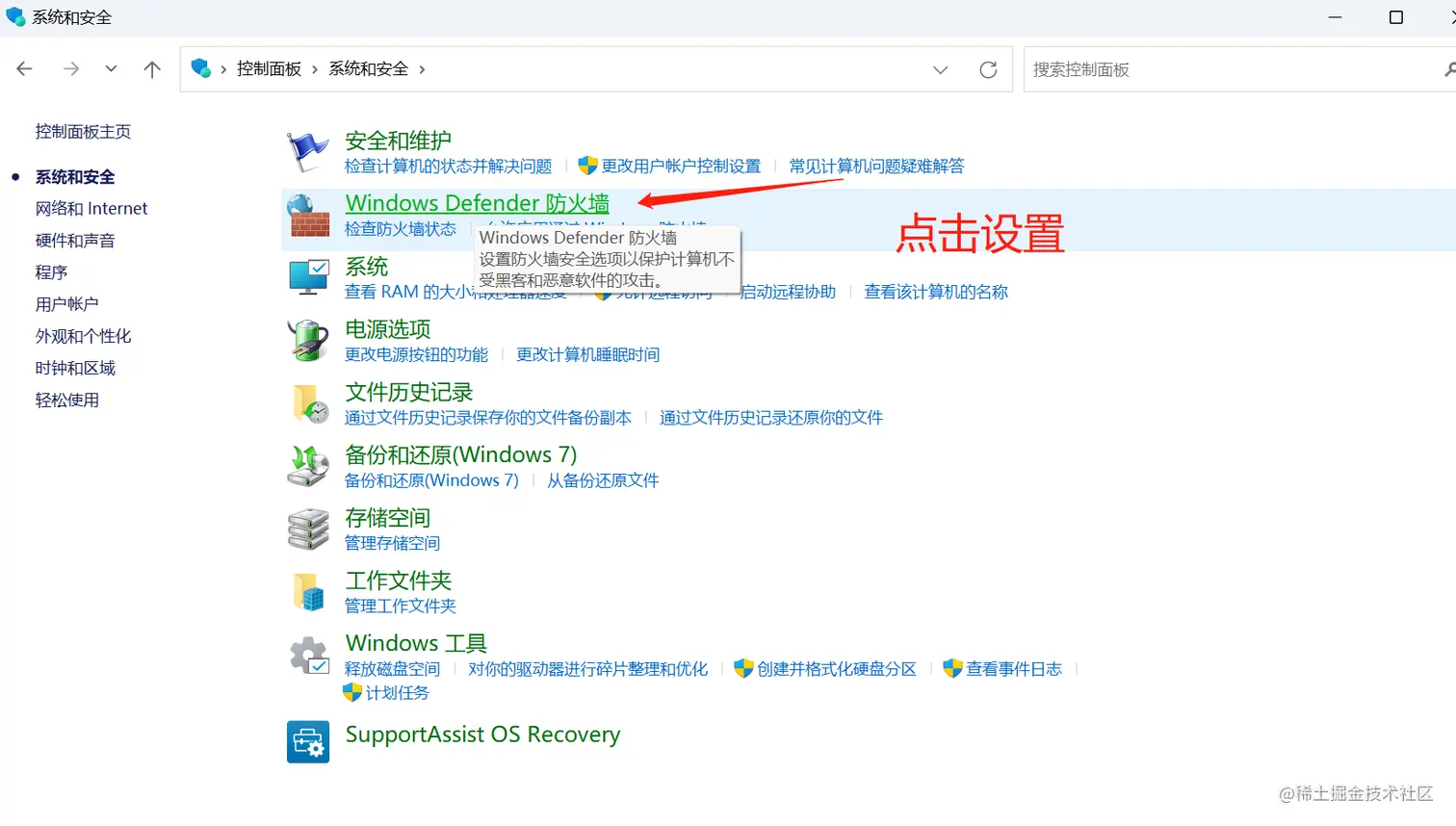Click the shield icon beside 更改用户帐户控制设置

(587, 167)
